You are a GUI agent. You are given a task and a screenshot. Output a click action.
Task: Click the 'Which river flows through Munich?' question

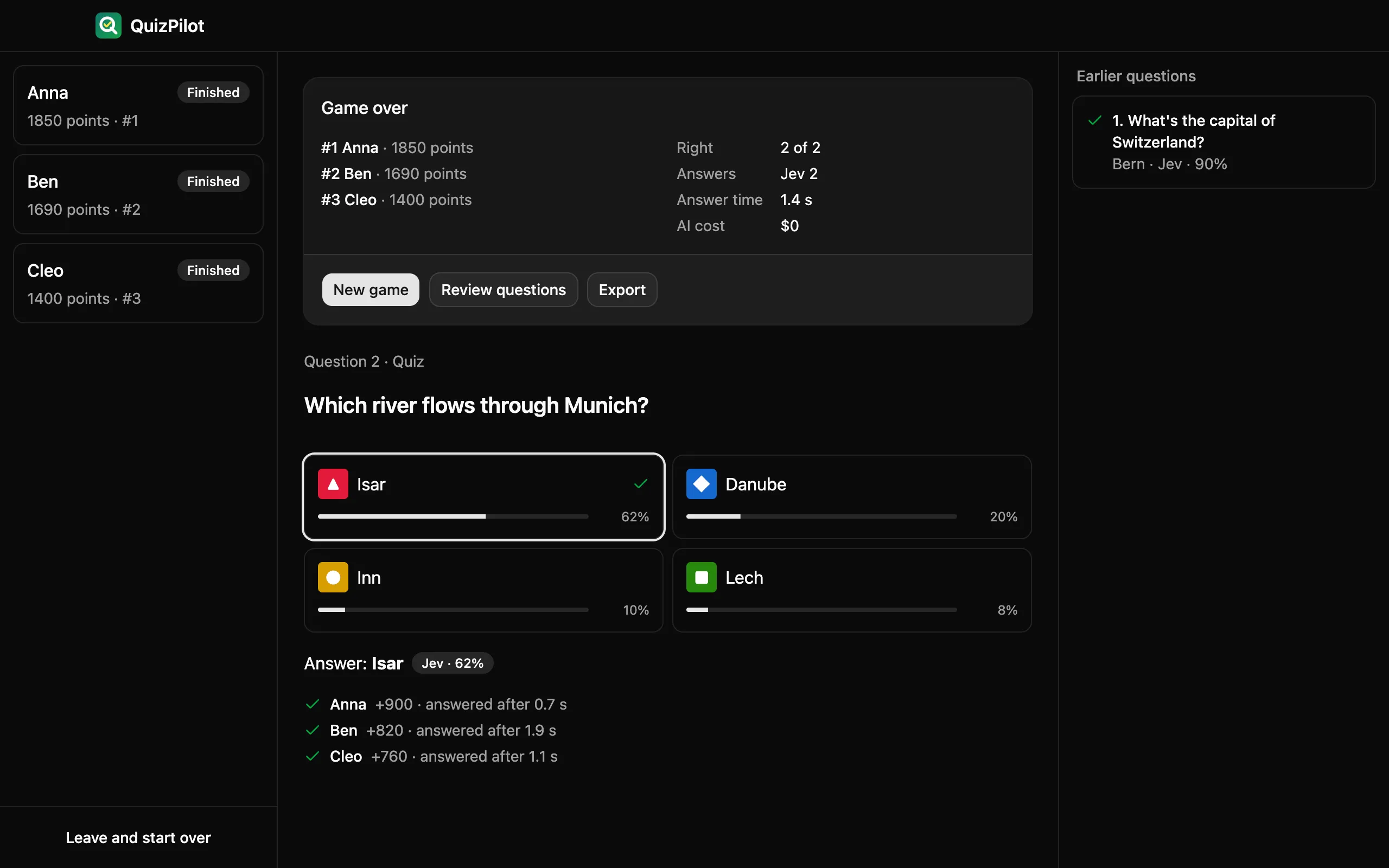tap(476, 405)
